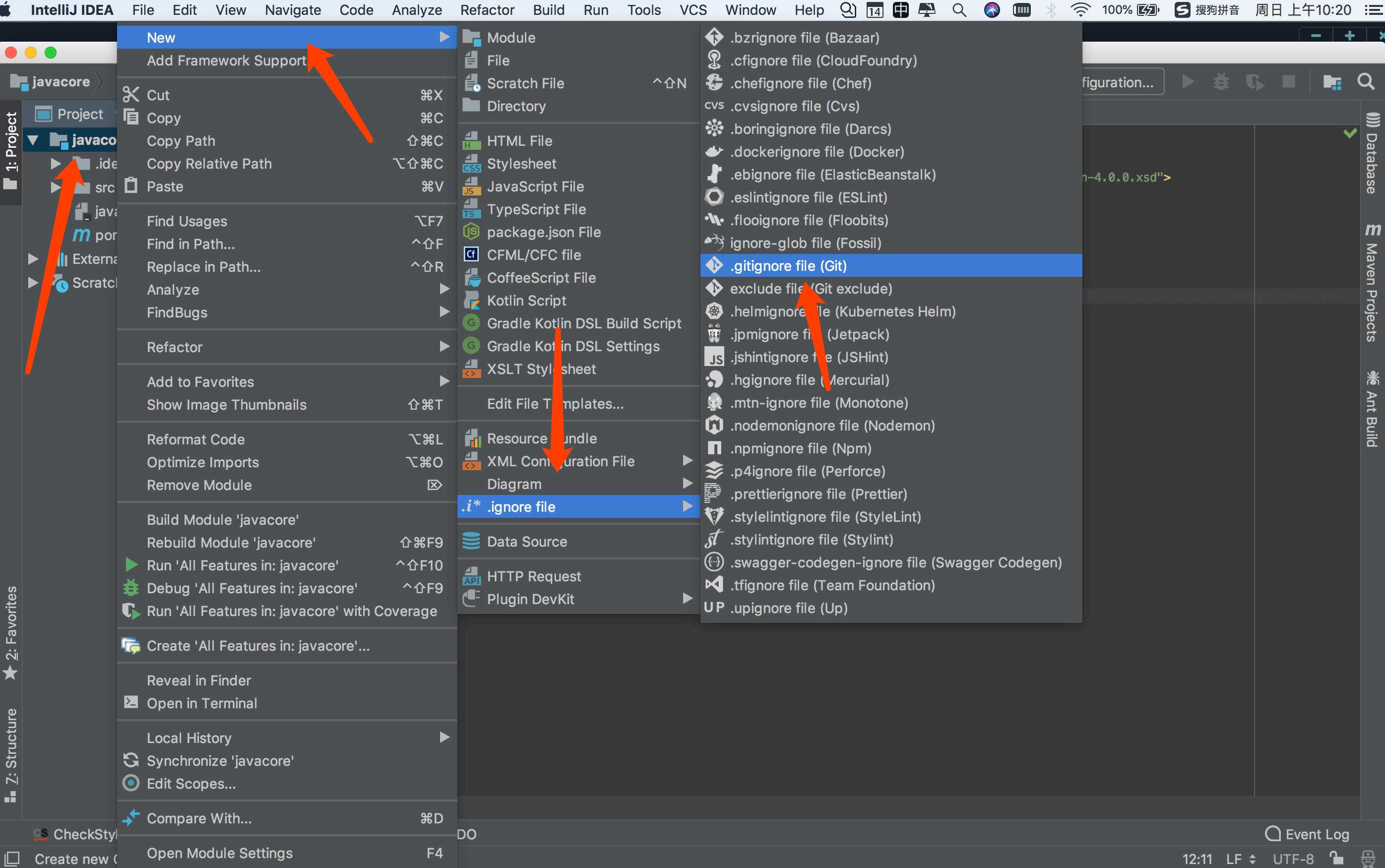Select .gitignore file (Git) entry
This screenshot has height=868, width=1385.
[x=891, y=266]
